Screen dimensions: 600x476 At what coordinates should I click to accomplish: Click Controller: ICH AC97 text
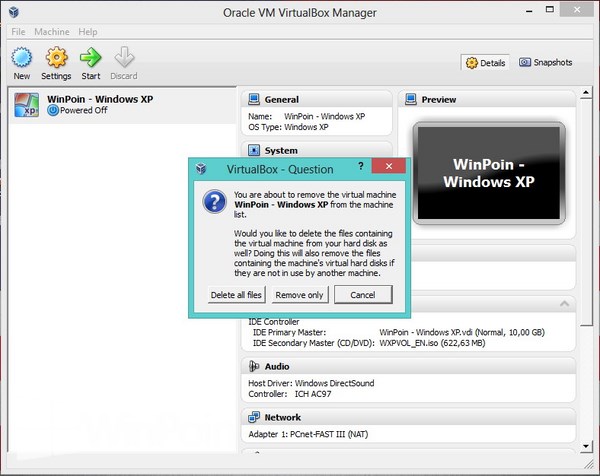point(290,394)
